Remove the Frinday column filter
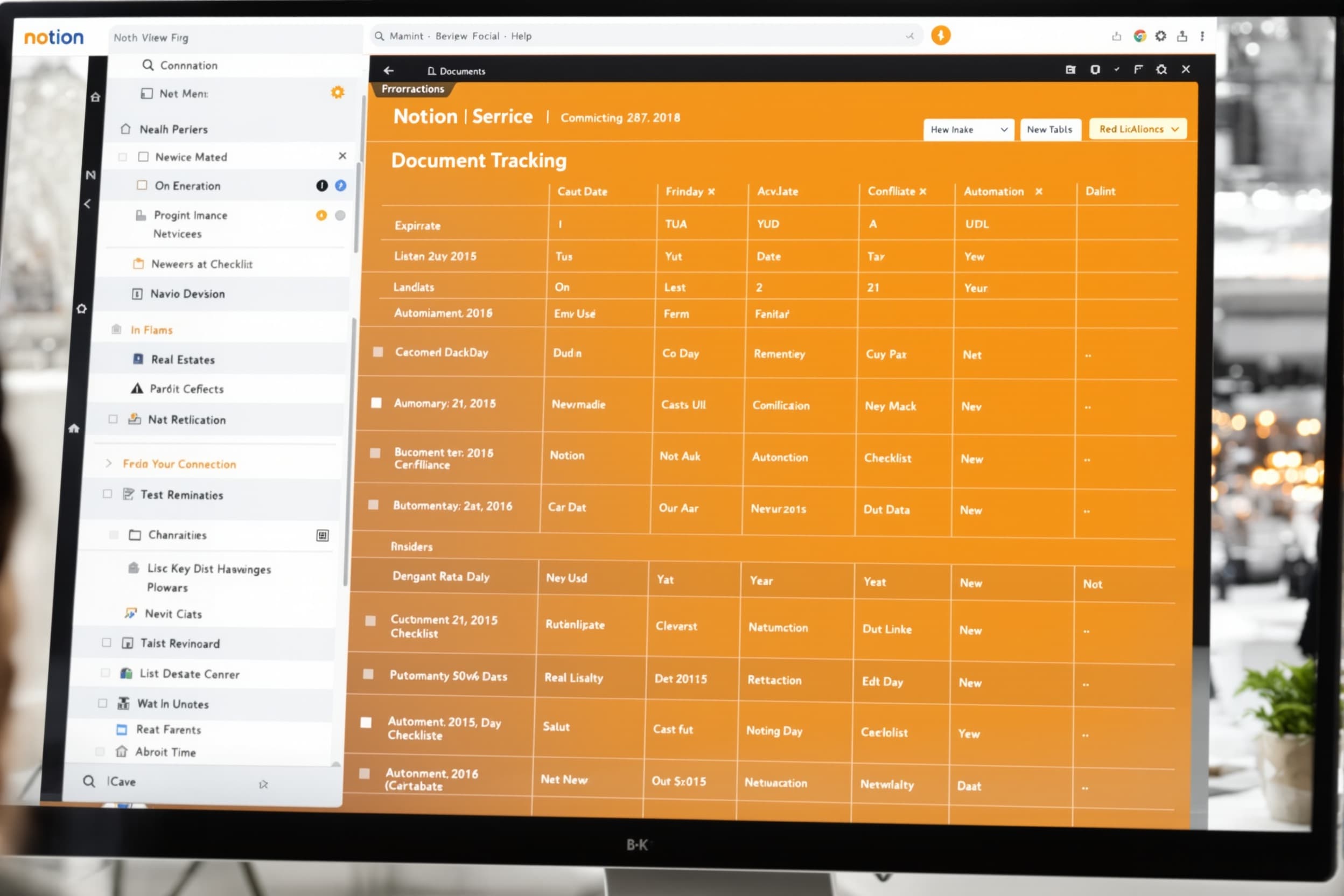Screen dimensions: 1344x896 tap(711, 192)
